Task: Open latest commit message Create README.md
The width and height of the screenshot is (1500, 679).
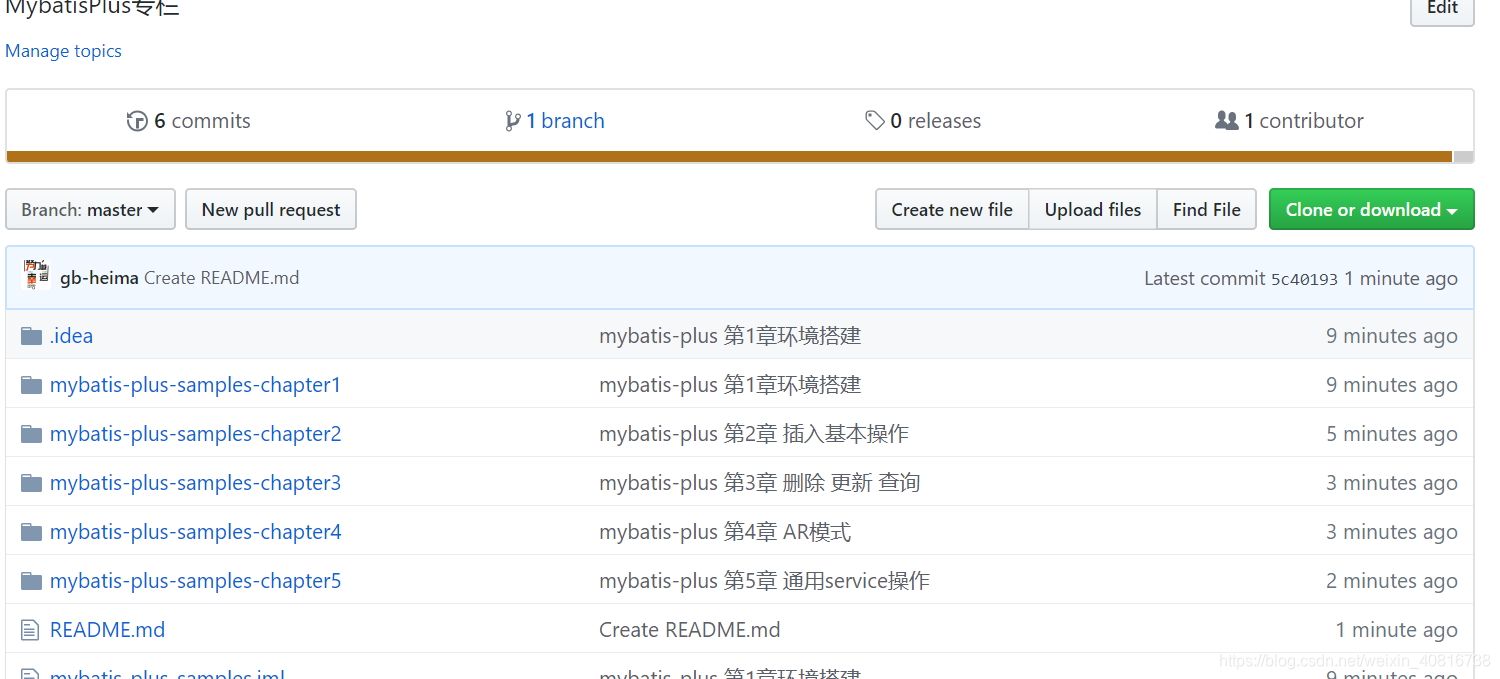Action: coord(221,278)
